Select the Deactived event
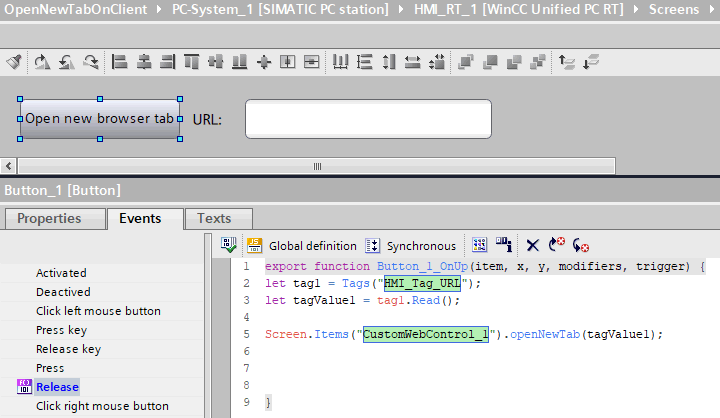The height and width of the screenshot is (418, 720). pos(63,292)
